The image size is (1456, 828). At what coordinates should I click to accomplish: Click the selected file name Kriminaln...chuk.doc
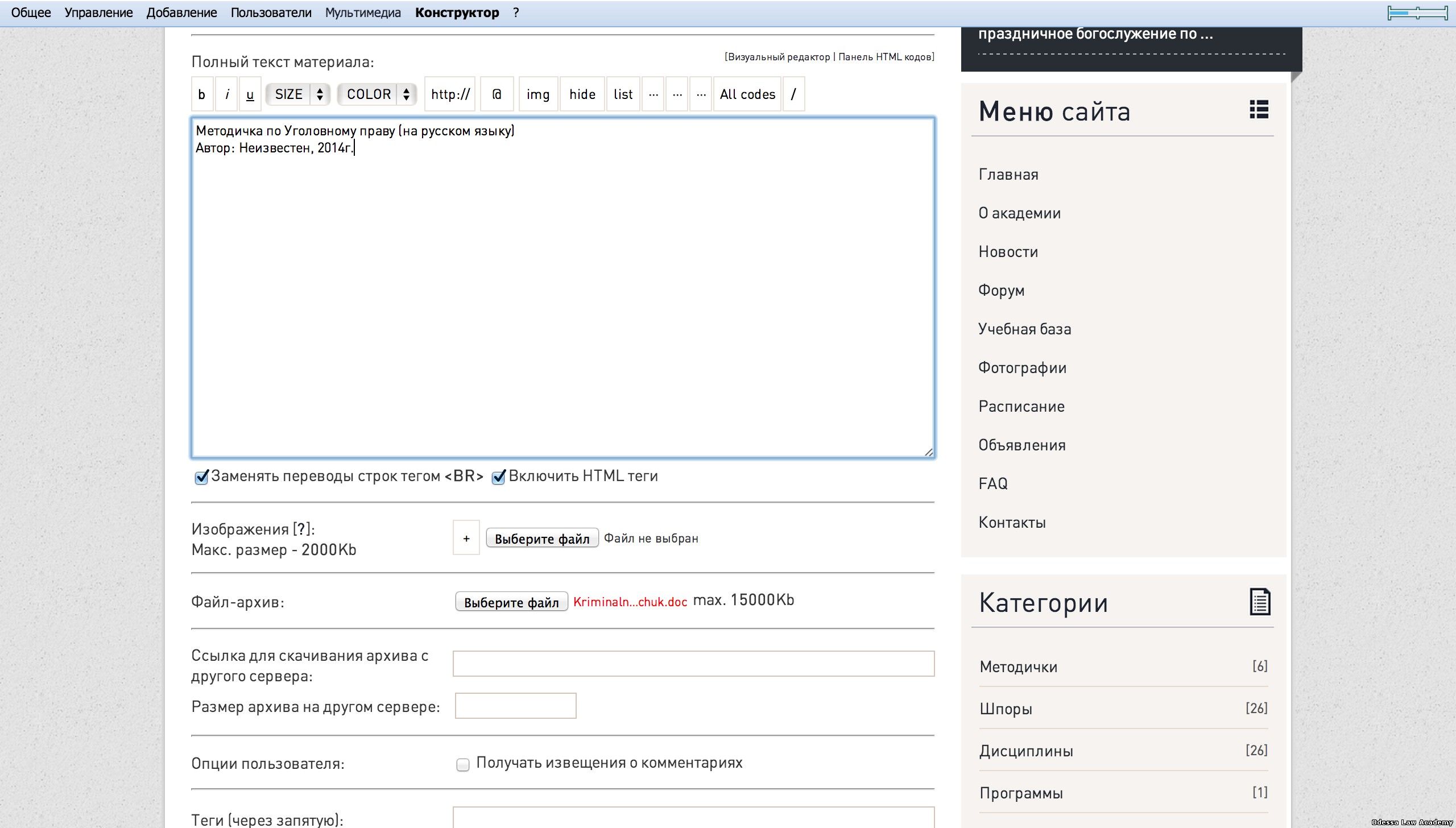[630, 602]
